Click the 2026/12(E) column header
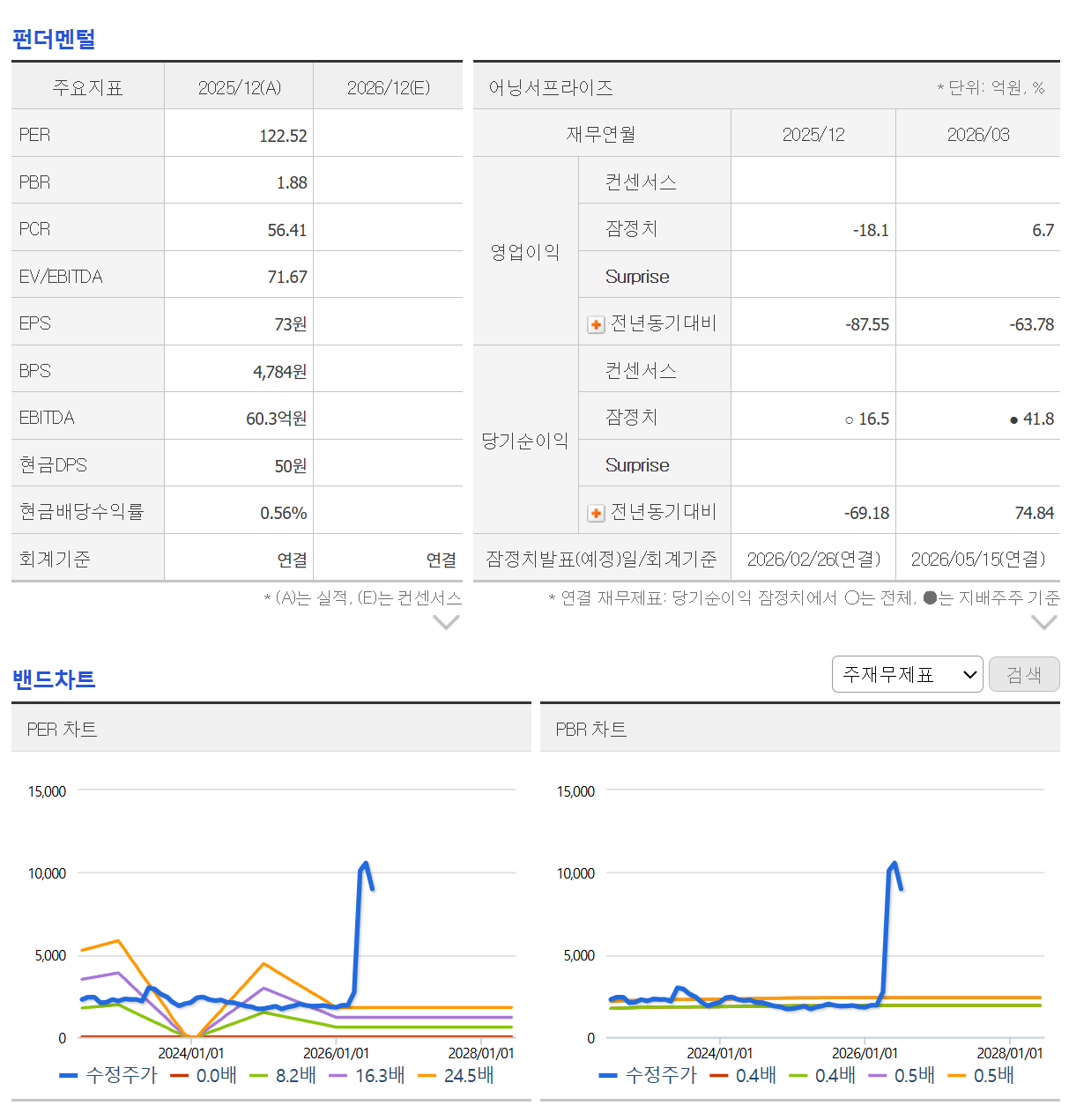 pyautogui.click(x=389, y=87)
